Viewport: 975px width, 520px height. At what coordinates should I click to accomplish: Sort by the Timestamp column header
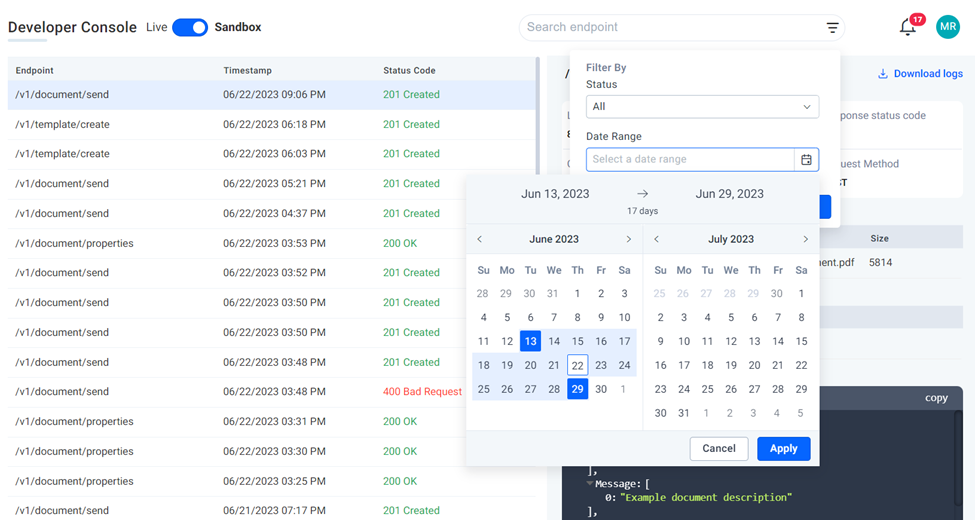click(247, 70)
